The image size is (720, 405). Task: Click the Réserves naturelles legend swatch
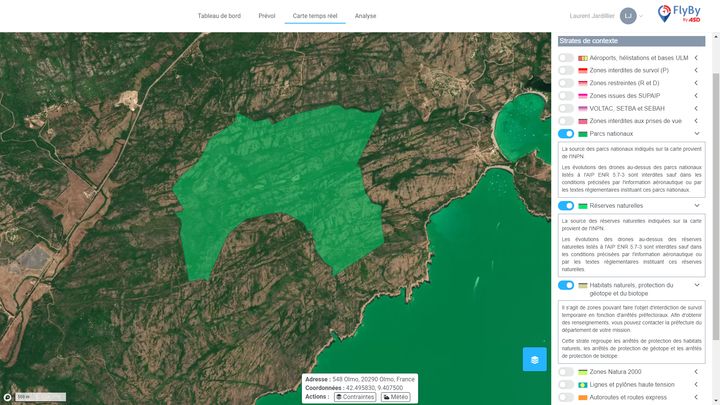tap(583, 206)
